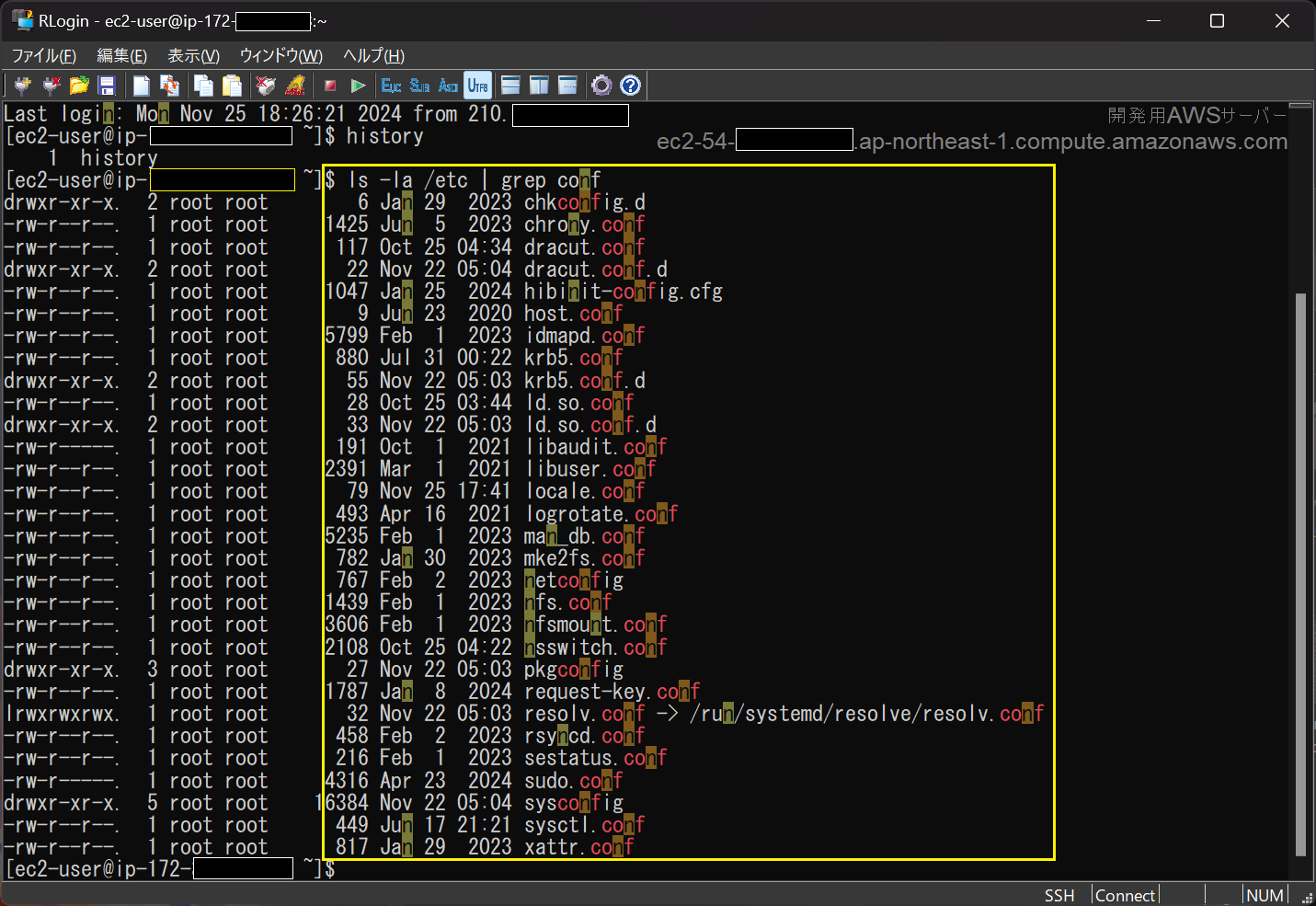Click the blue help question mark icon
The width and height of the screenshot is (1316, 906).
630,86
